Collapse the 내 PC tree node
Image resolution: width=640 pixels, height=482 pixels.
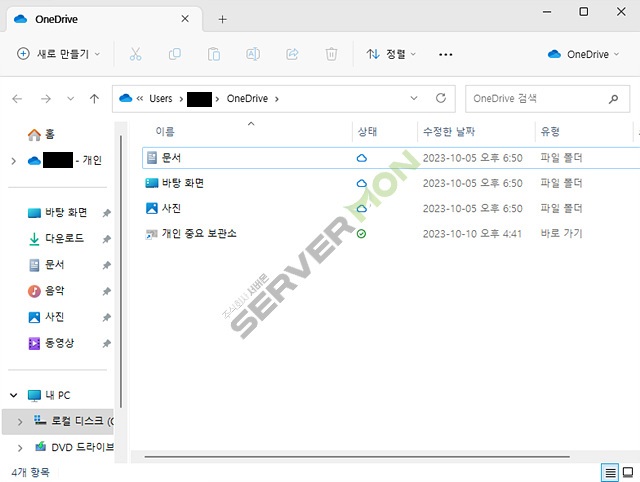point(13,395)
